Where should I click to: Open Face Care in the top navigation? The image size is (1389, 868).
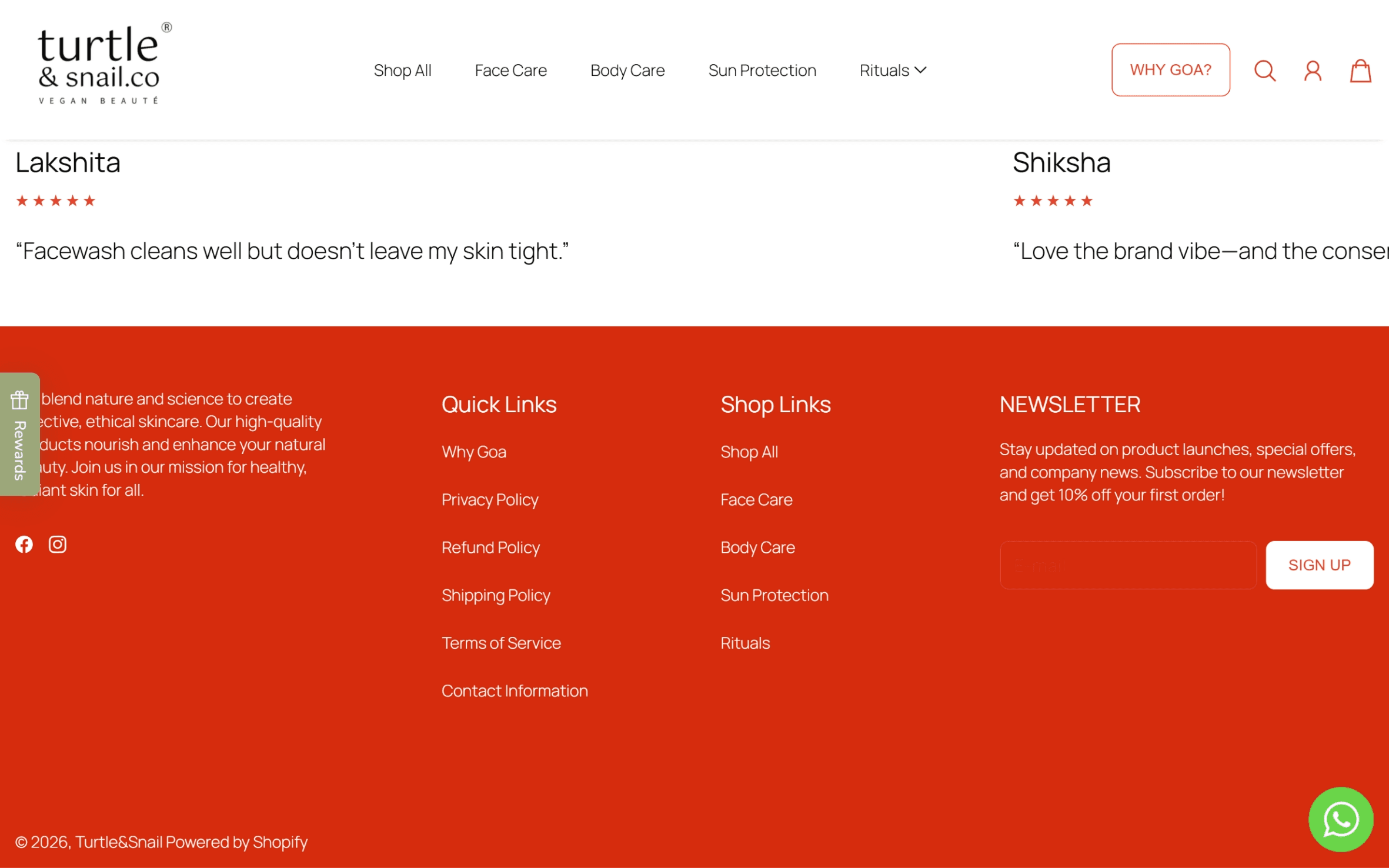click(510, 71)
